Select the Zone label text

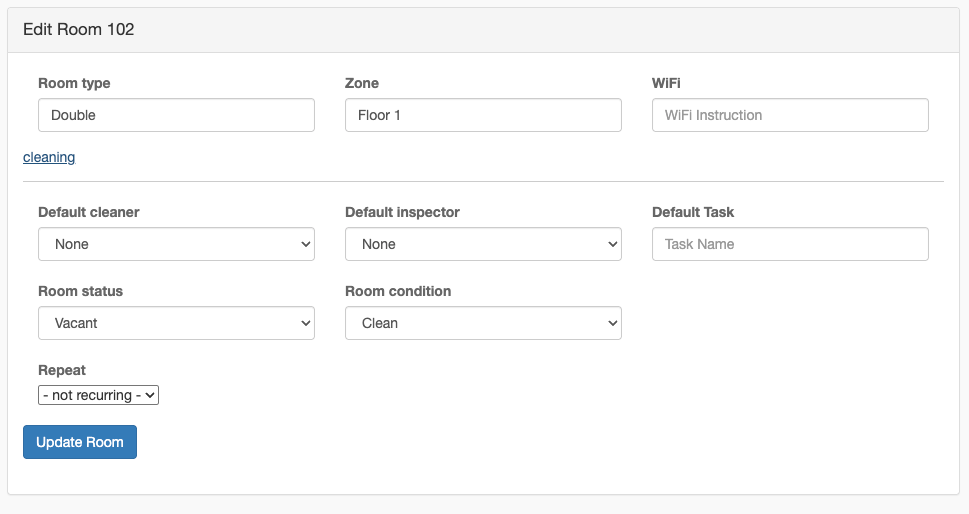(362, 83)
